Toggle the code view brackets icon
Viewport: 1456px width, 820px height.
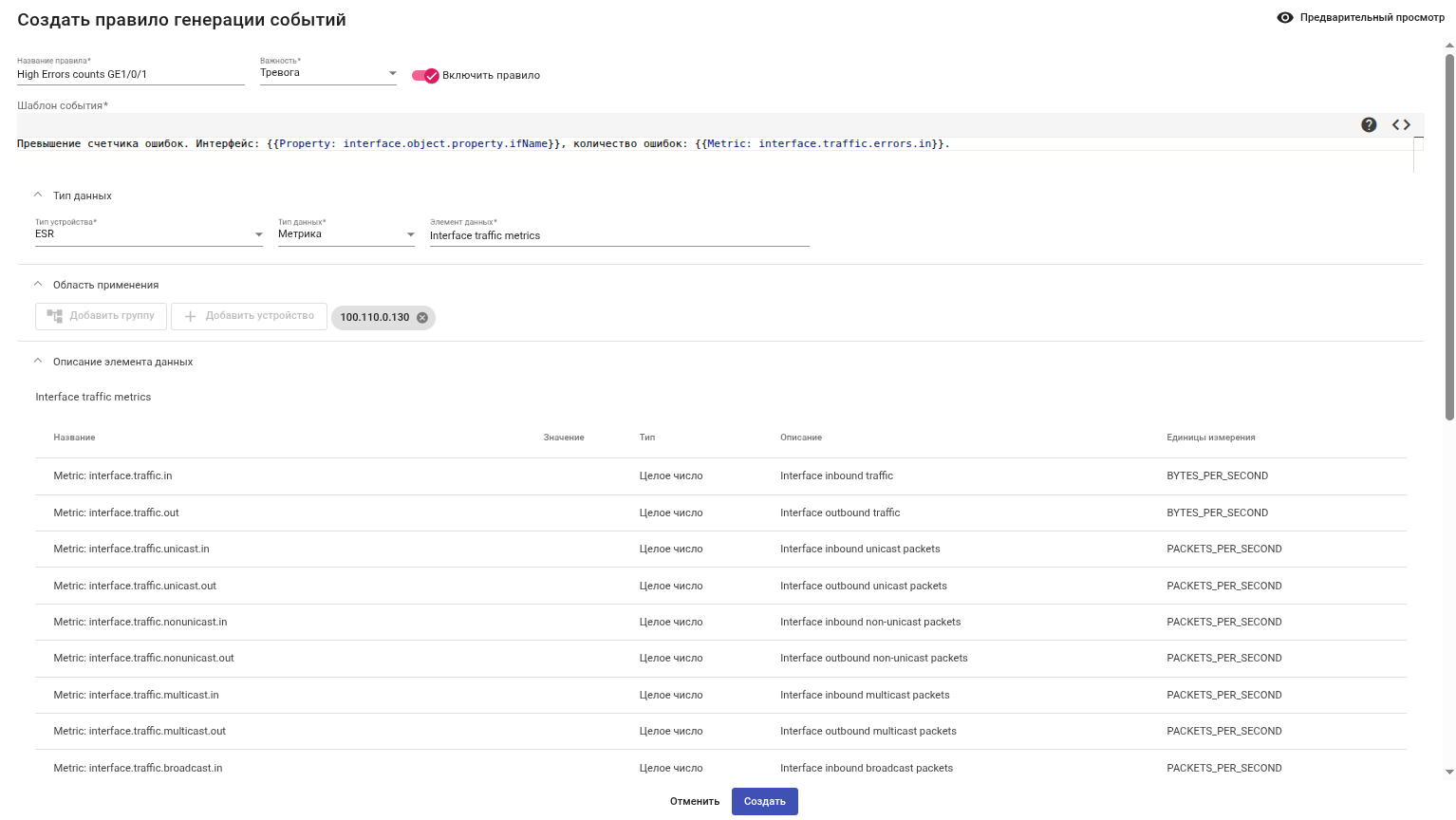(1401, 125)
